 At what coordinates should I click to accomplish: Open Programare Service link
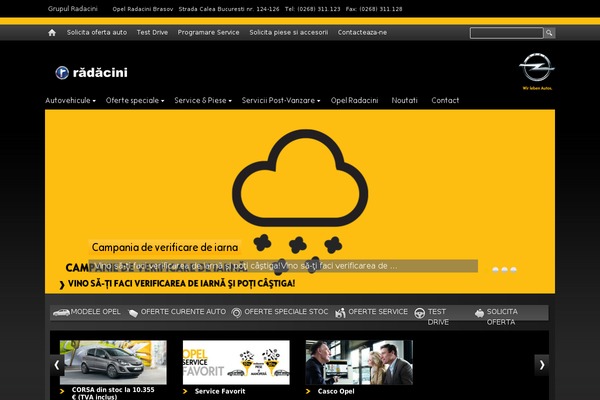point(209,33)
